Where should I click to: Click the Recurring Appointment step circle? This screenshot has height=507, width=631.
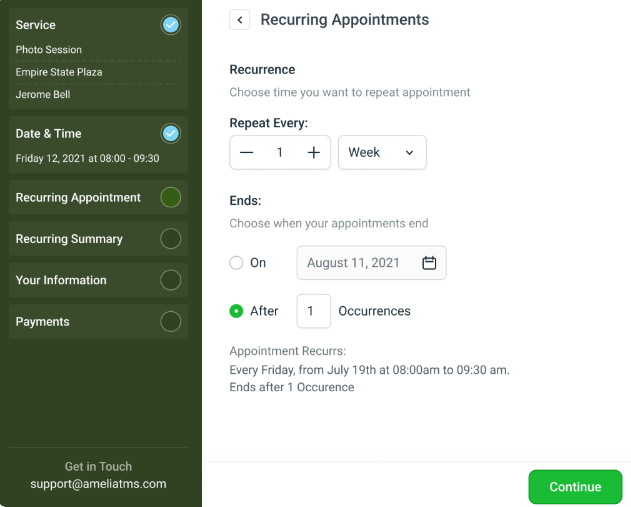(171, 198)
